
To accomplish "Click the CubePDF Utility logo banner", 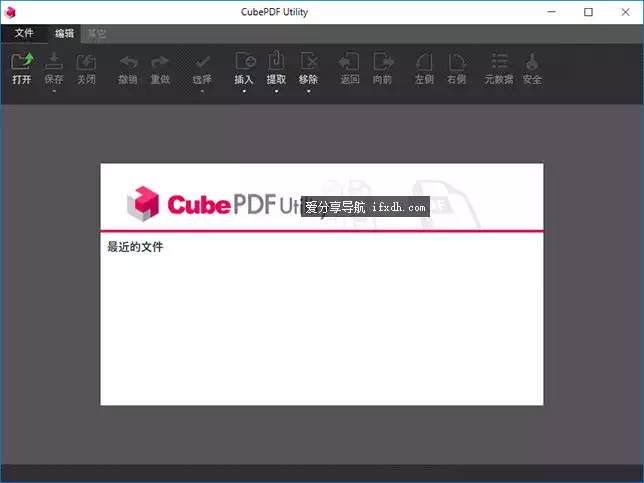I will pyautogui.click(x=322, y=197).
